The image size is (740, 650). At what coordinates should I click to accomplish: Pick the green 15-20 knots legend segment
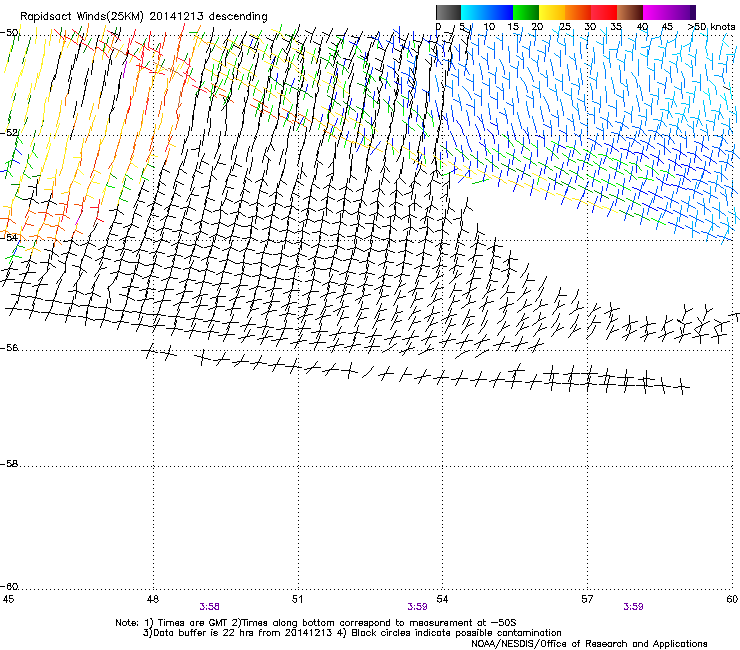pos(526,12)
